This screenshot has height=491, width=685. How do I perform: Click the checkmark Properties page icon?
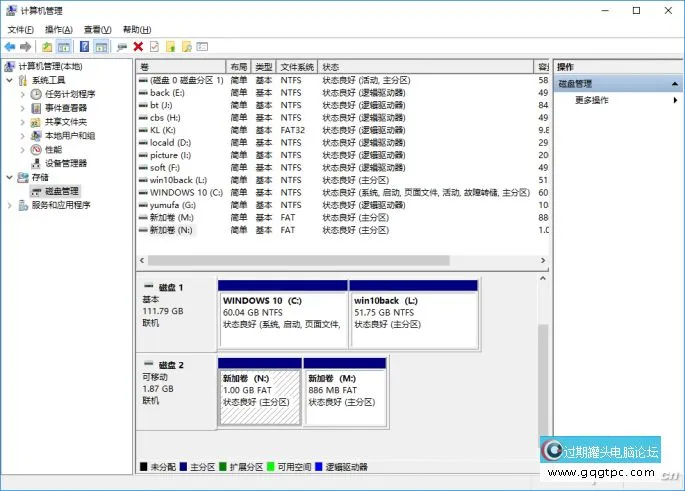click(x=154, y=46)
